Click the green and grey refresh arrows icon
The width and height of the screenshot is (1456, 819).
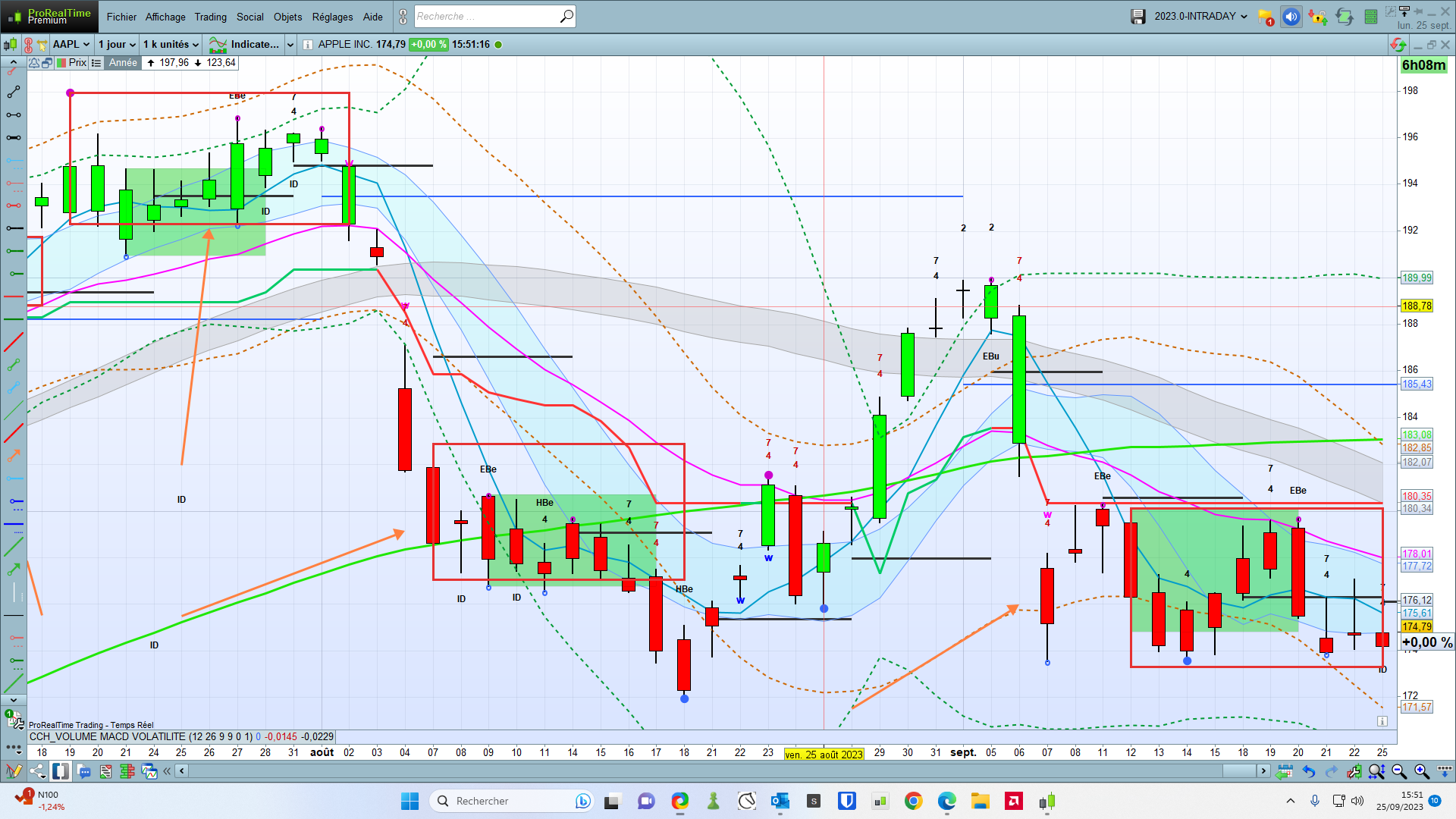1344,17
